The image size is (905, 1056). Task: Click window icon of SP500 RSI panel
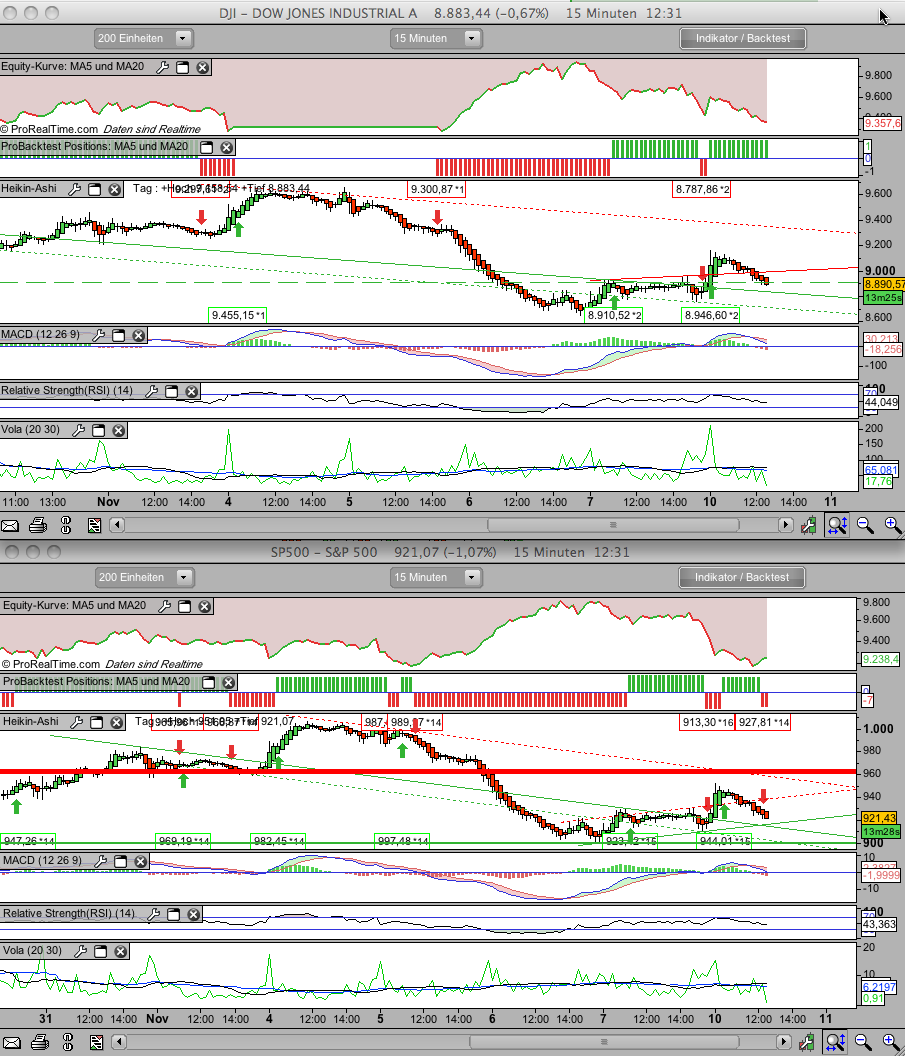174,914
